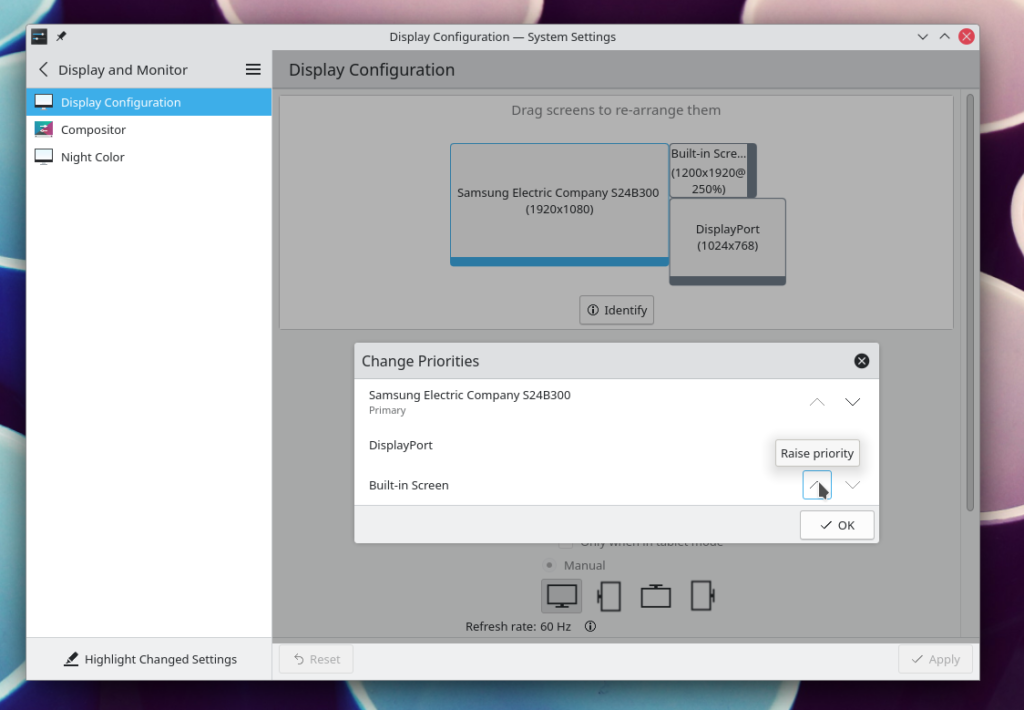Close the Change Priorities dialog
Viewport: 1024px width, 710px height.
pyautogui.click(x=861, y=361)
